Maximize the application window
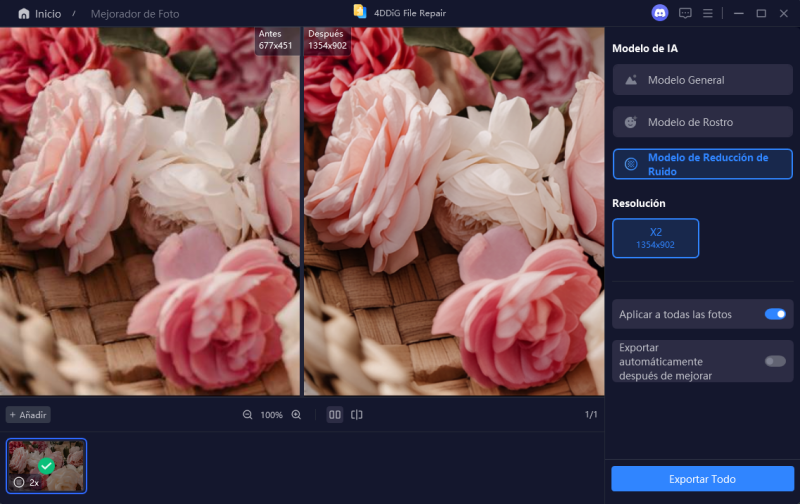The image size is (800, 504). 761,13
